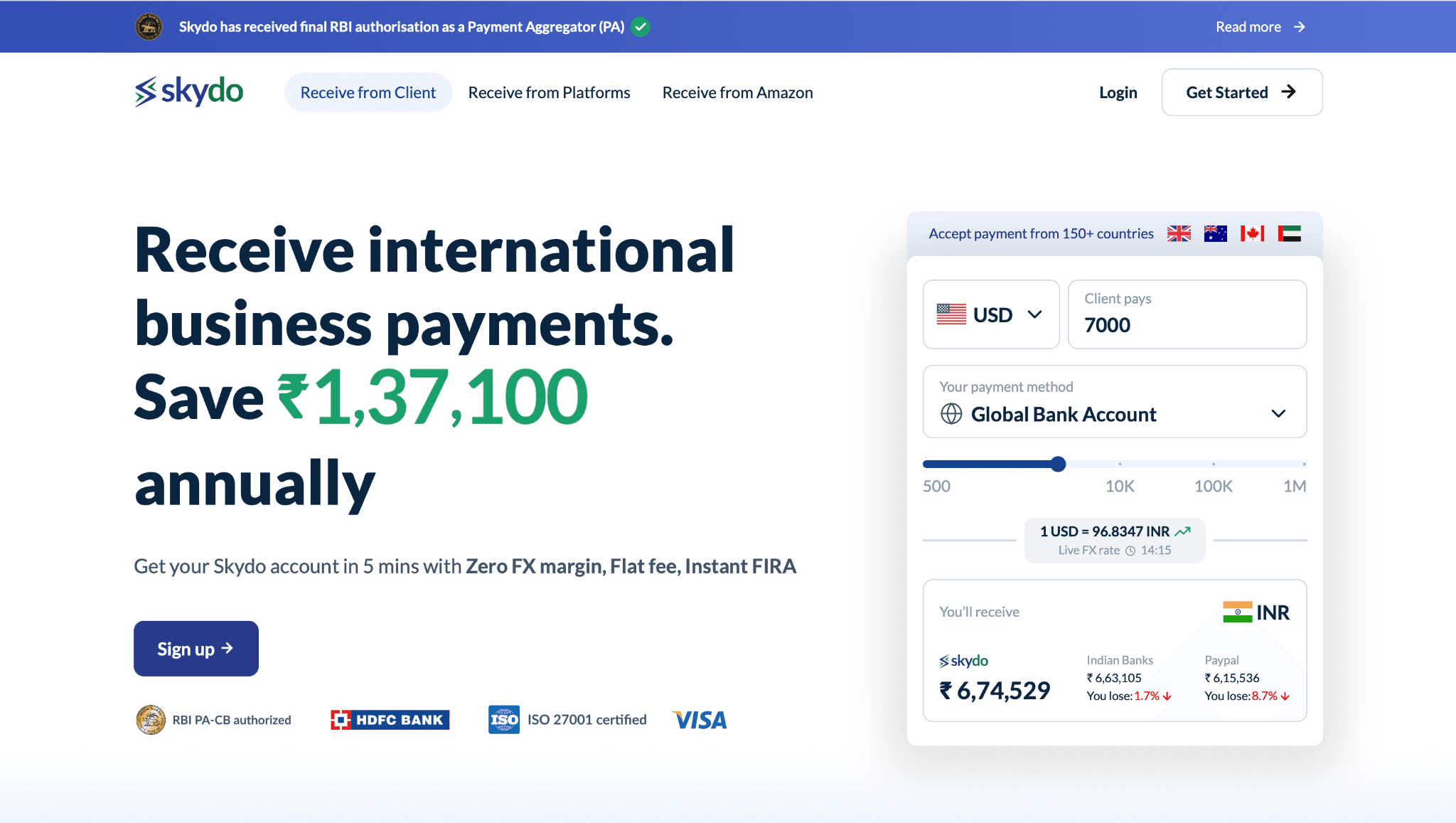Click the Australia flag icon
The height and width of the screenshot is (823, 1456).
tap(1216, 233)
